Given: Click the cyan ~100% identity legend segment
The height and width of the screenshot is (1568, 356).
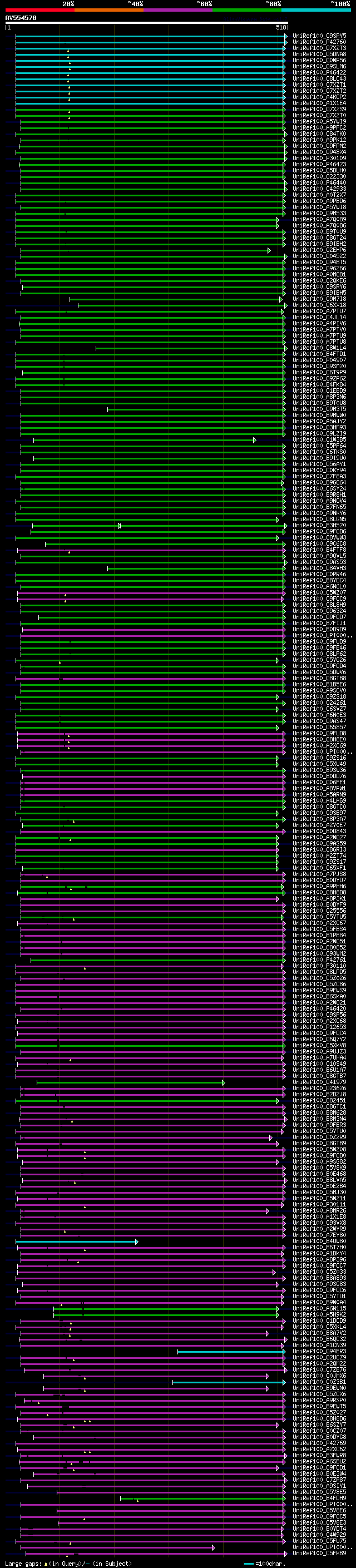Looking at the screenshot, I should point(316,10).
